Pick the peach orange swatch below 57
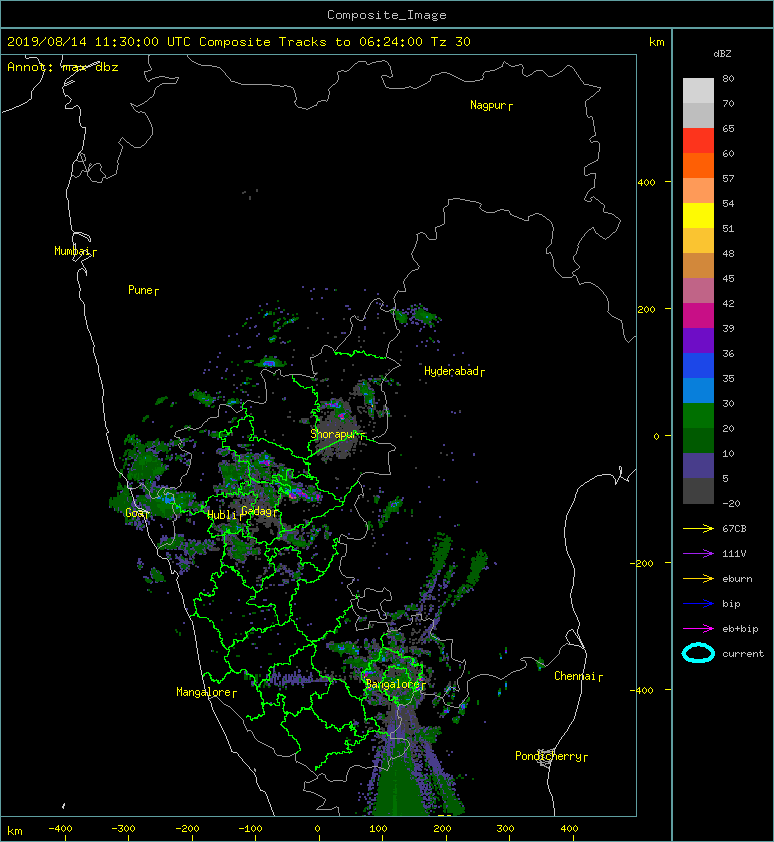774x842 pixels. 698,191
